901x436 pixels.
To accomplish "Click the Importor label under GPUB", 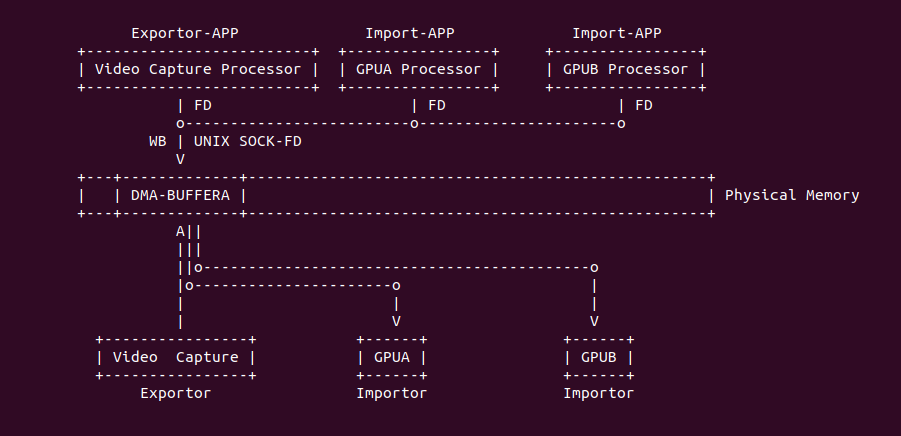I will point(599,393).
